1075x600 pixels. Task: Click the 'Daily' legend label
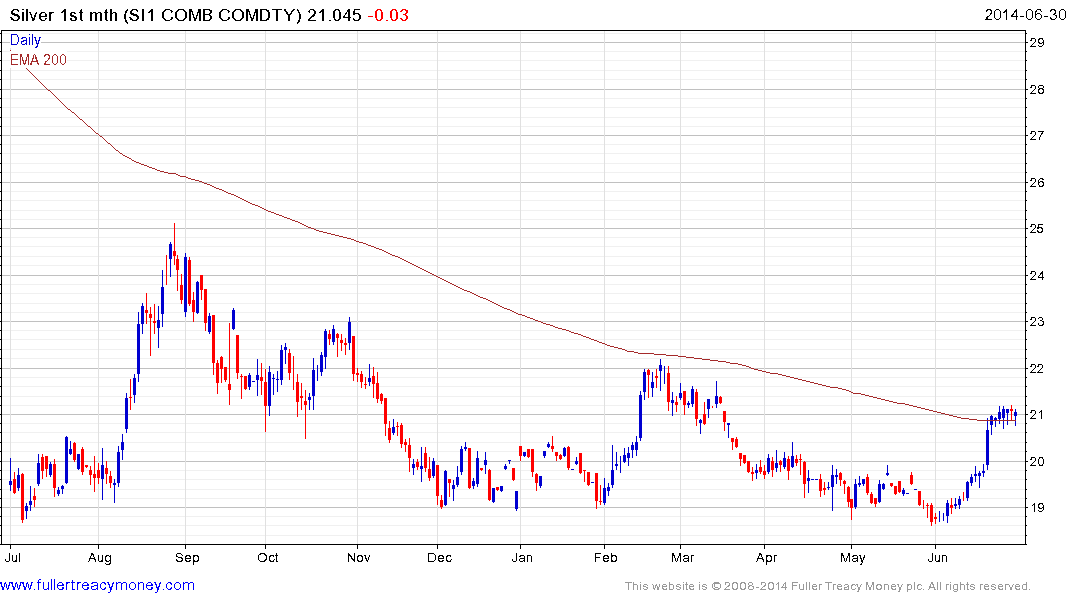click(x=25, y=40)
